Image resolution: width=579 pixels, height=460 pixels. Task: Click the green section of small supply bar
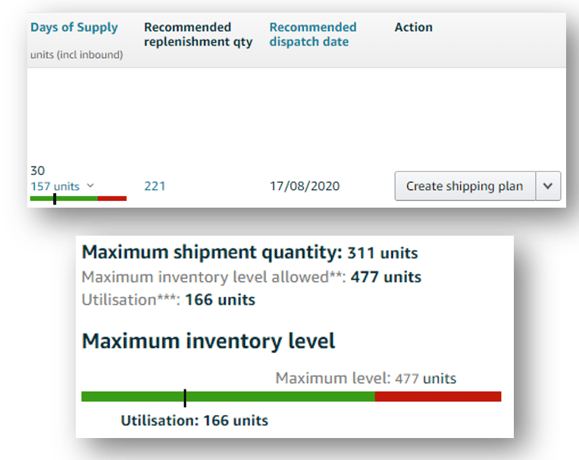coord(64,199)
